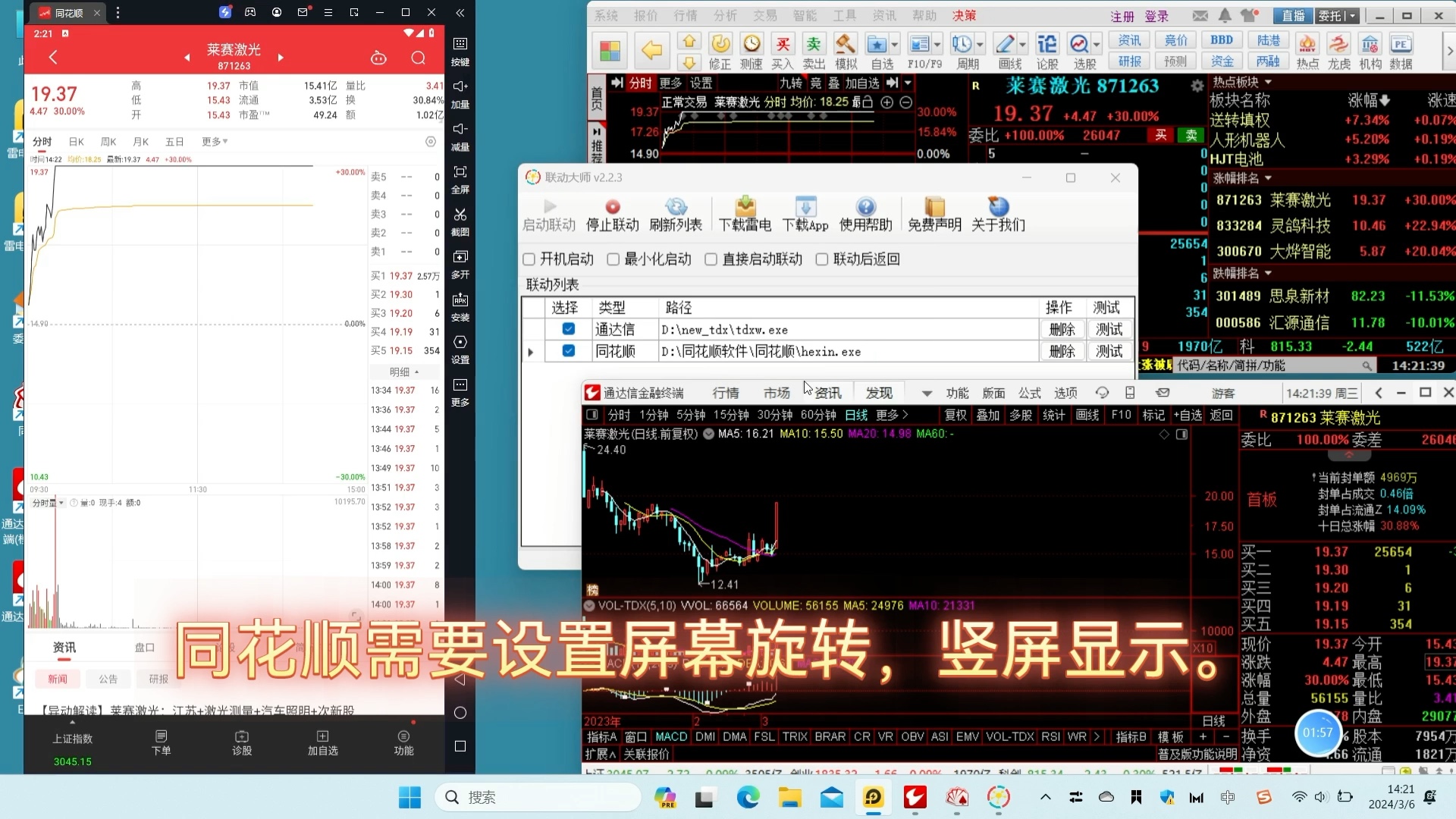Enable the 开机启动 checkbox
The width and height of the screenshot is (1456, 819).
coord(529,259)
